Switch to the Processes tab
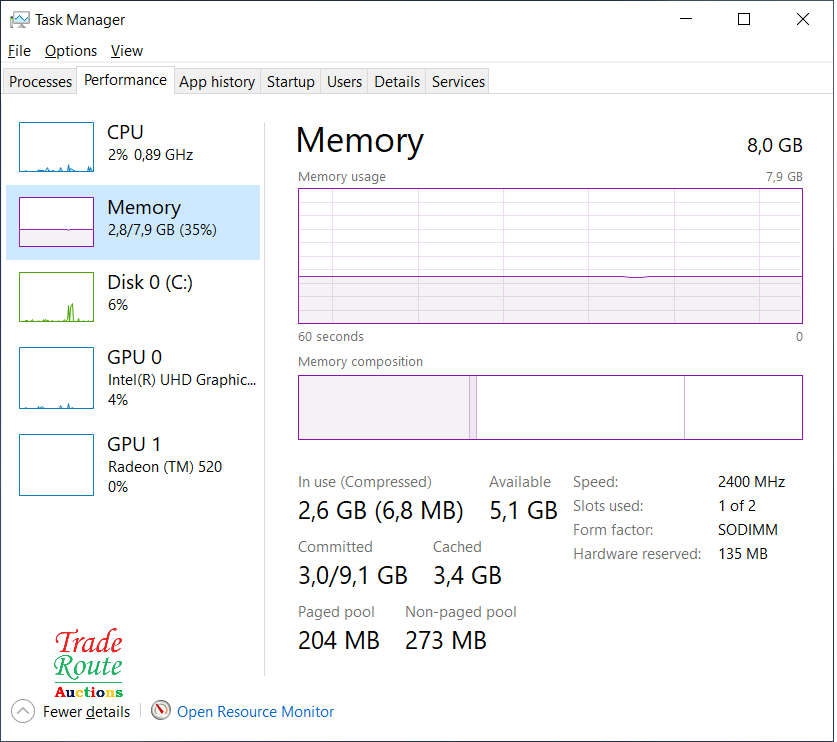 click(40, 82)
